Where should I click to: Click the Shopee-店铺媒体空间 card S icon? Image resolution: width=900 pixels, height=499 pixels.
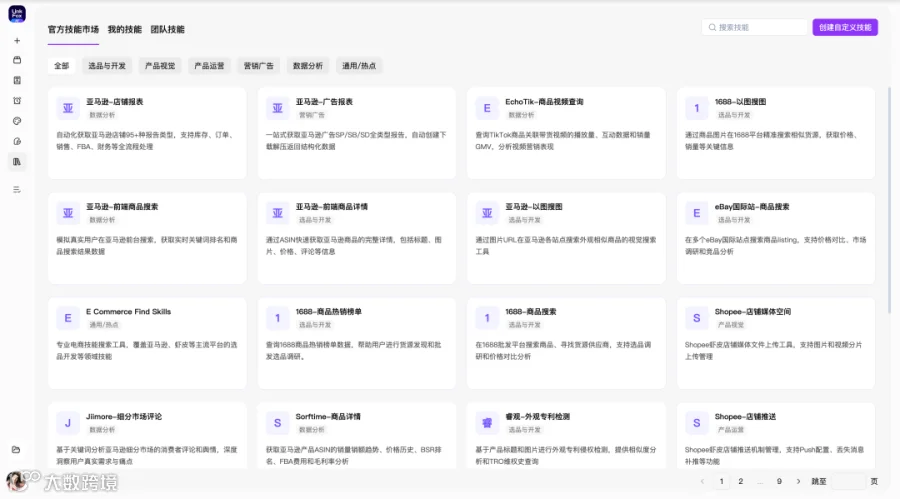pyautogui.click(x=696, y=318)
